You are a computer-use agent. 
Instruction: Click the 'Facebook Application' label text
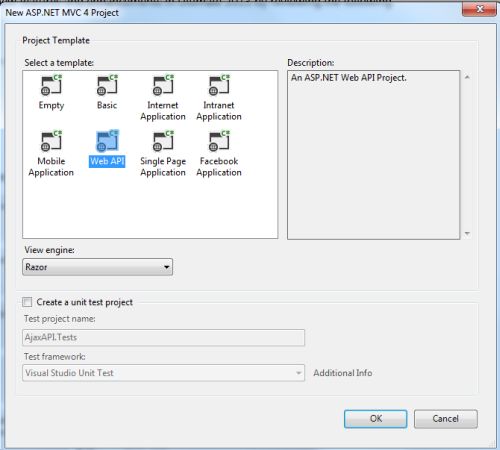(x=219, y=167)
